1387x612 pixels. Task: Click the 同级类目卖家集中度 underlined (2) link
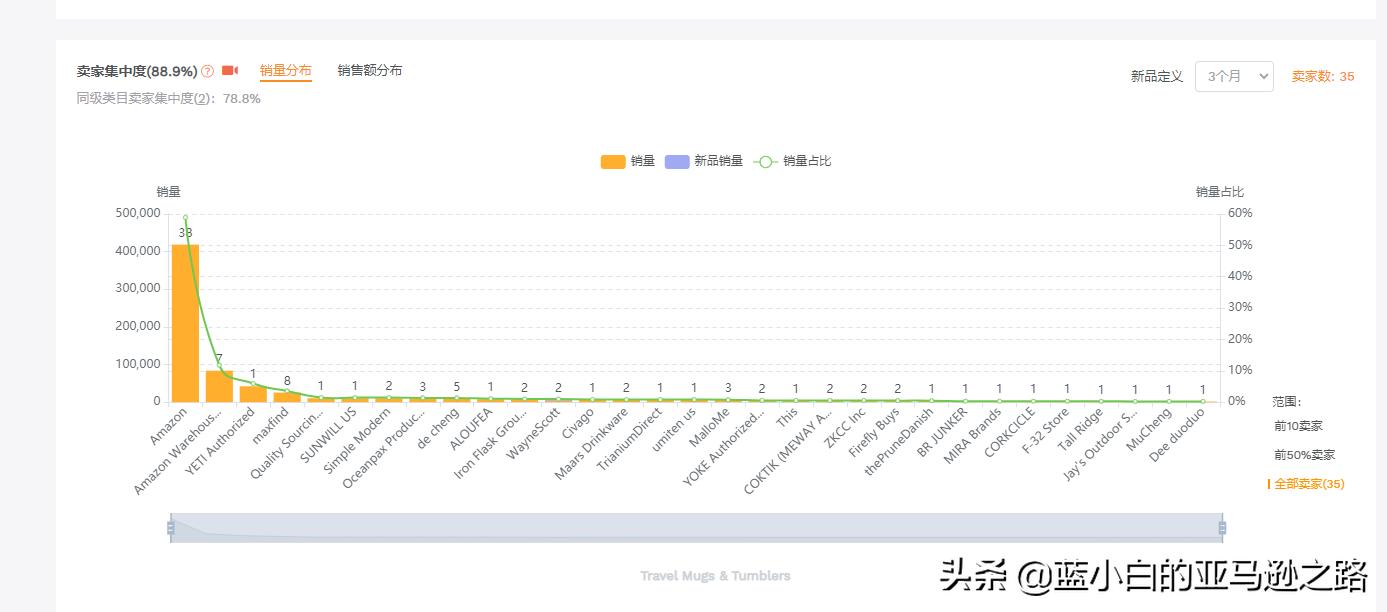click(x=202, y=99)
